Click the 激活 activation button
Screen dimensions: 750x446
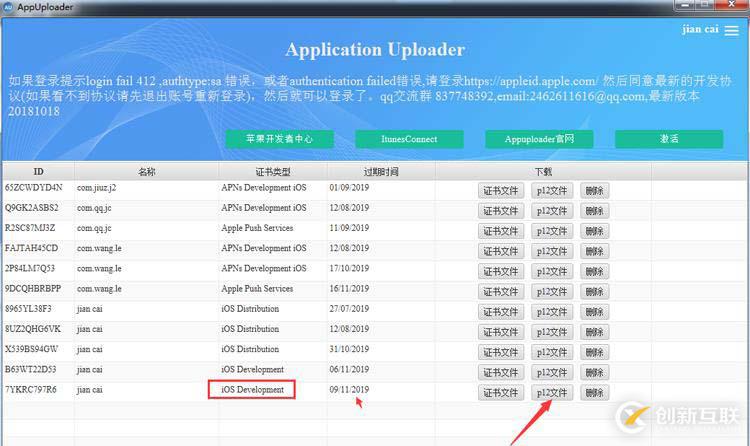click(669, 139)
